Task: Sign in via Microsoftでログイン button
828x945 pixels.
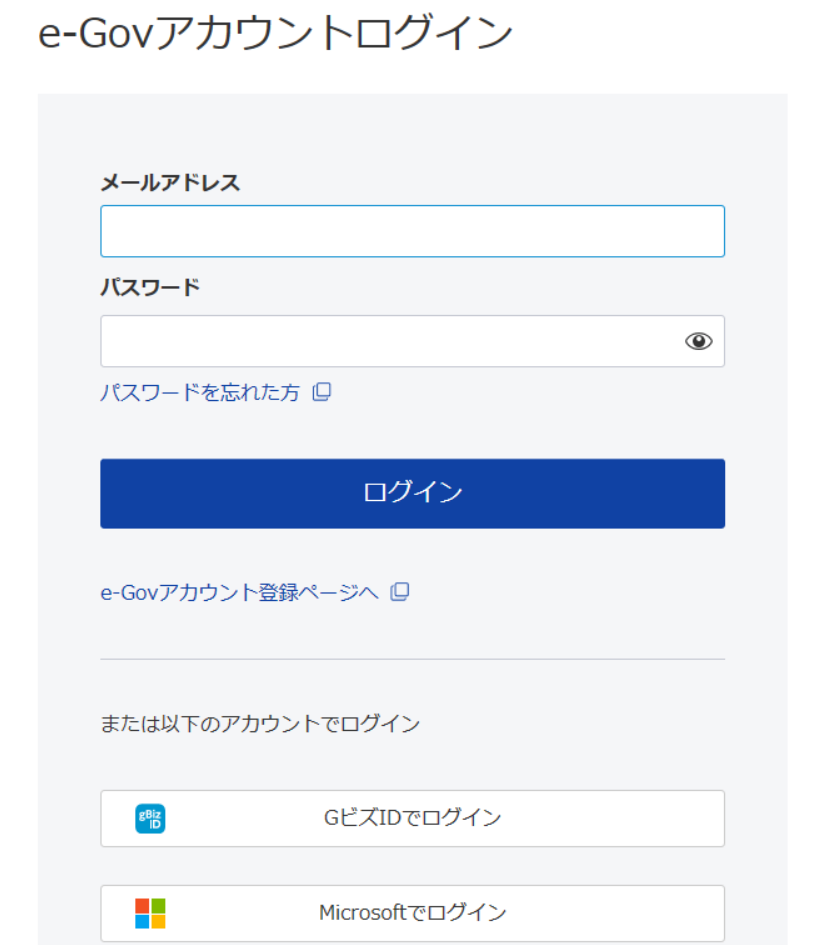Action: click(x=412, y=912)
